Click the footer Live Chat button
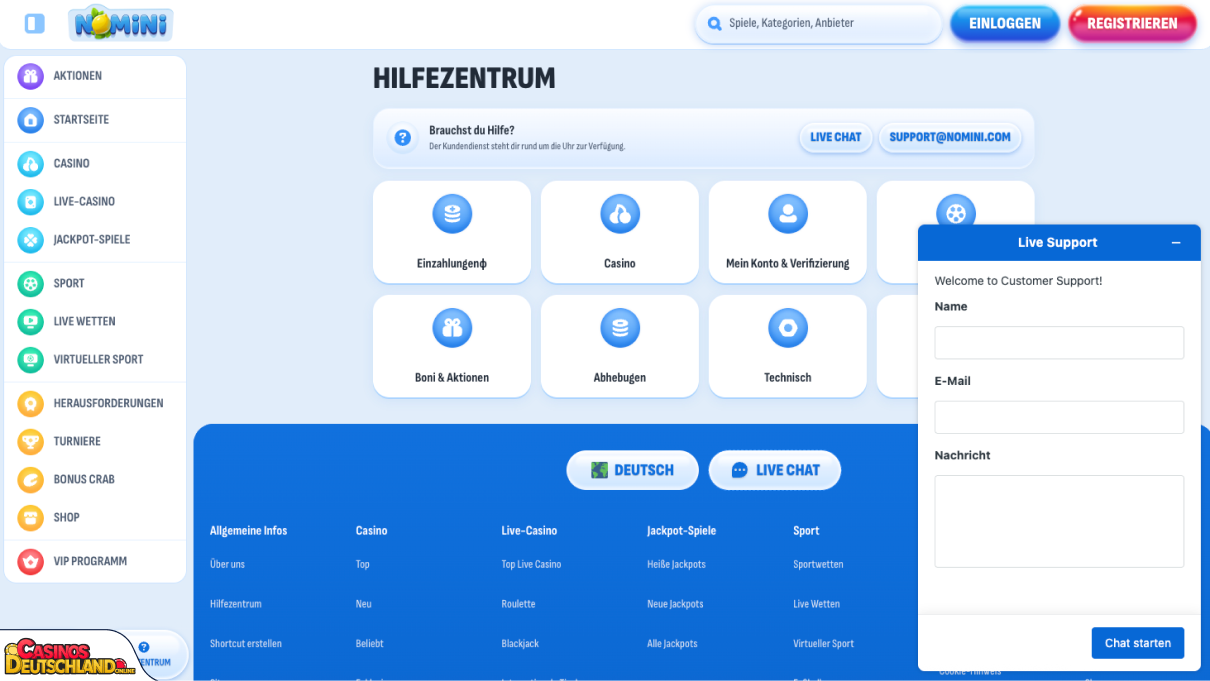This screenshot has width=1210, height=681. 775,470
